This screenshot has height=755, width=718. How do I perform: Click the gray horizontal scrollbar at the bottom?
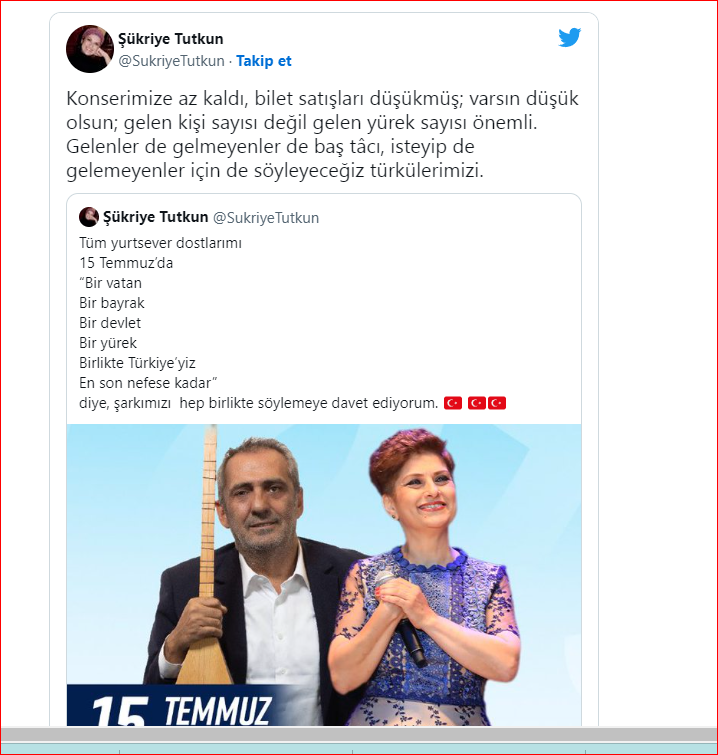[x=359, y=734]
